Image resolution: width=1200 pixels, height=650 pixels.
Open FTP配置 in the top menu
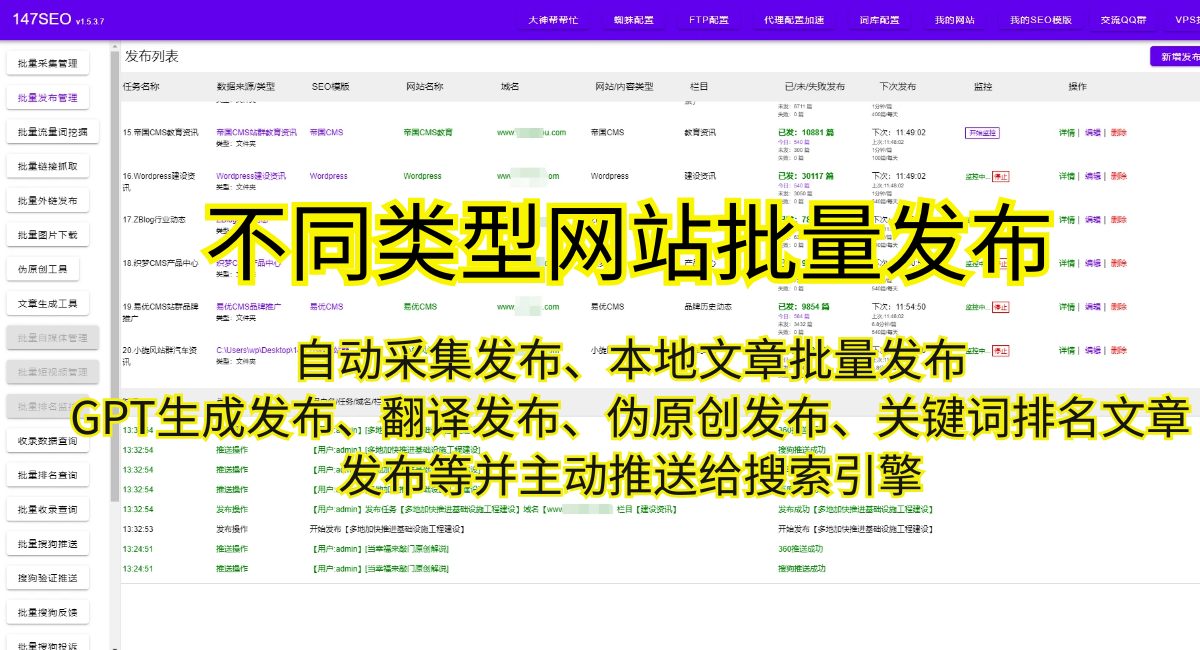tap(708, 20)
